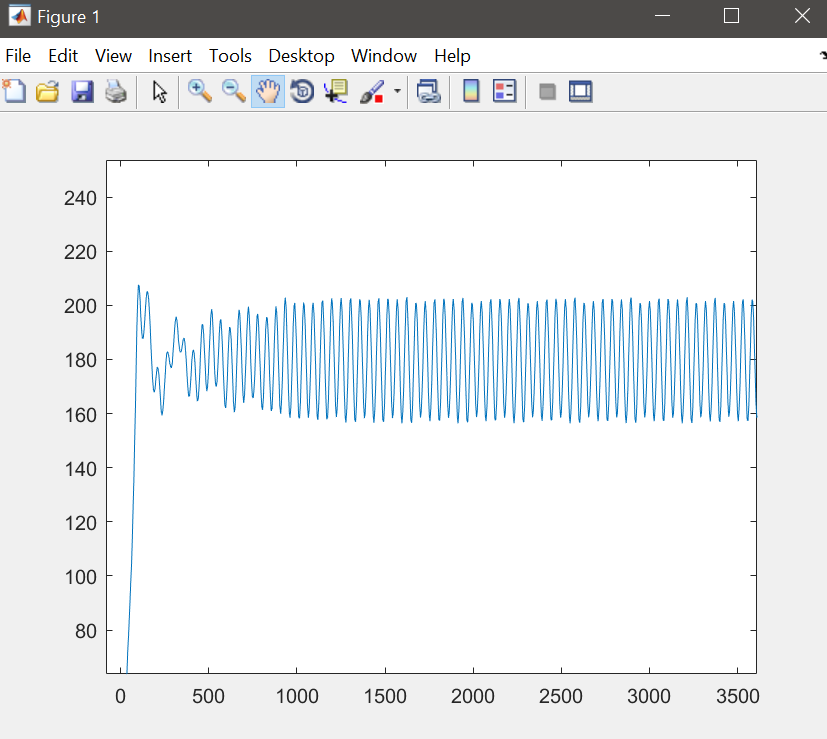The width and height of the screenshot is (827, 739).
Task: Hide plot tools with the gray square icon
Action: tap(547, 92)
